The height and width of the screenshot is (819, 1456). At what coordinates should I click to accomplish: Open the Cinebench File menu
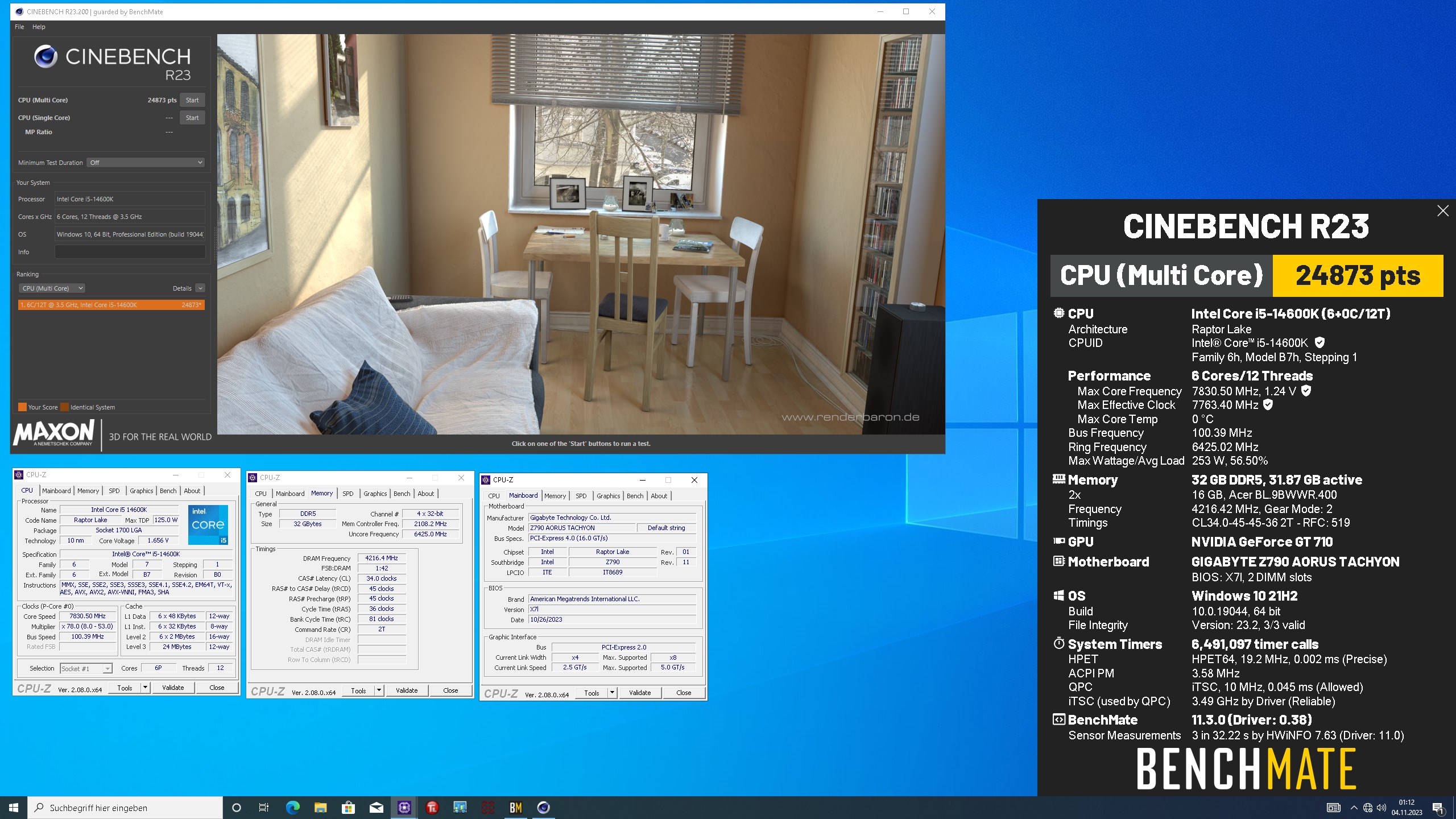tap(19, 27)
